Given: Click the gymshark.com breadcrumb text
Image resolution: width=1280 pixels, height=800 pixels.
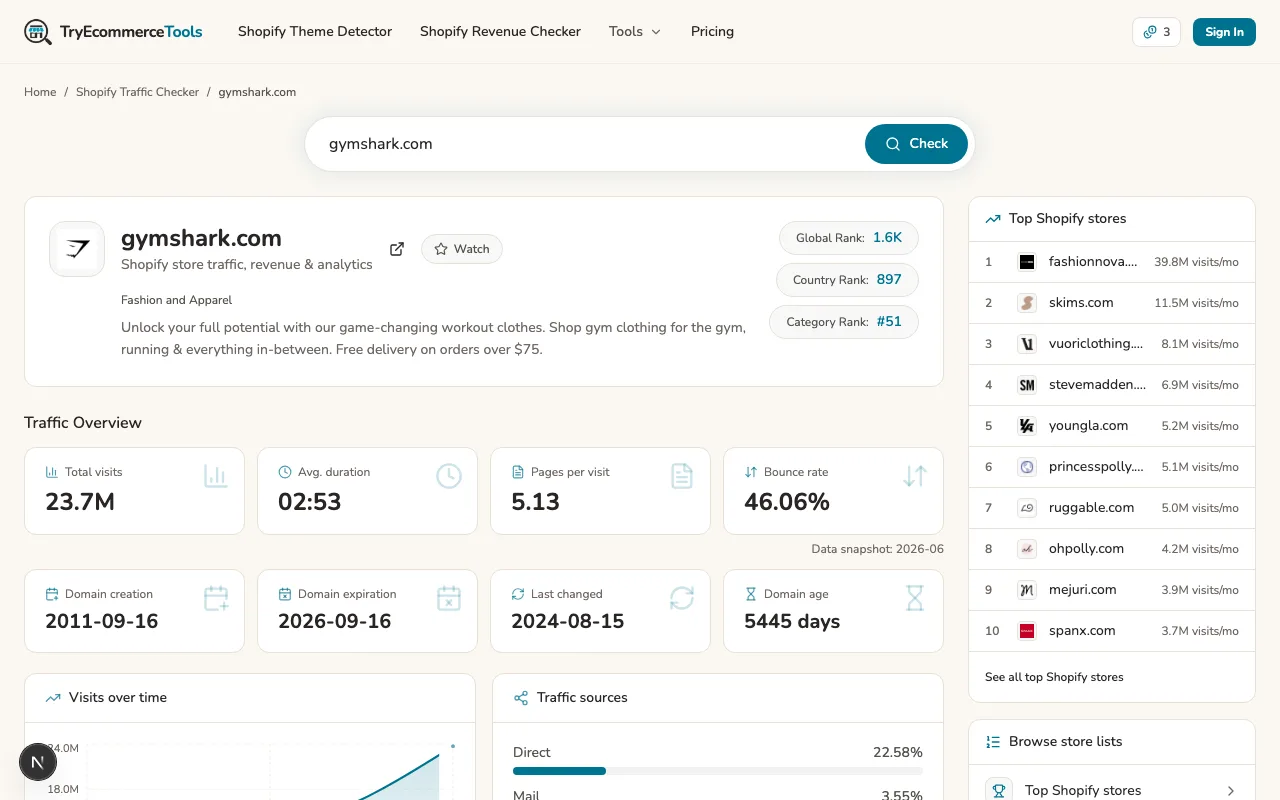Looking at the screenshot, I should 257,92.
